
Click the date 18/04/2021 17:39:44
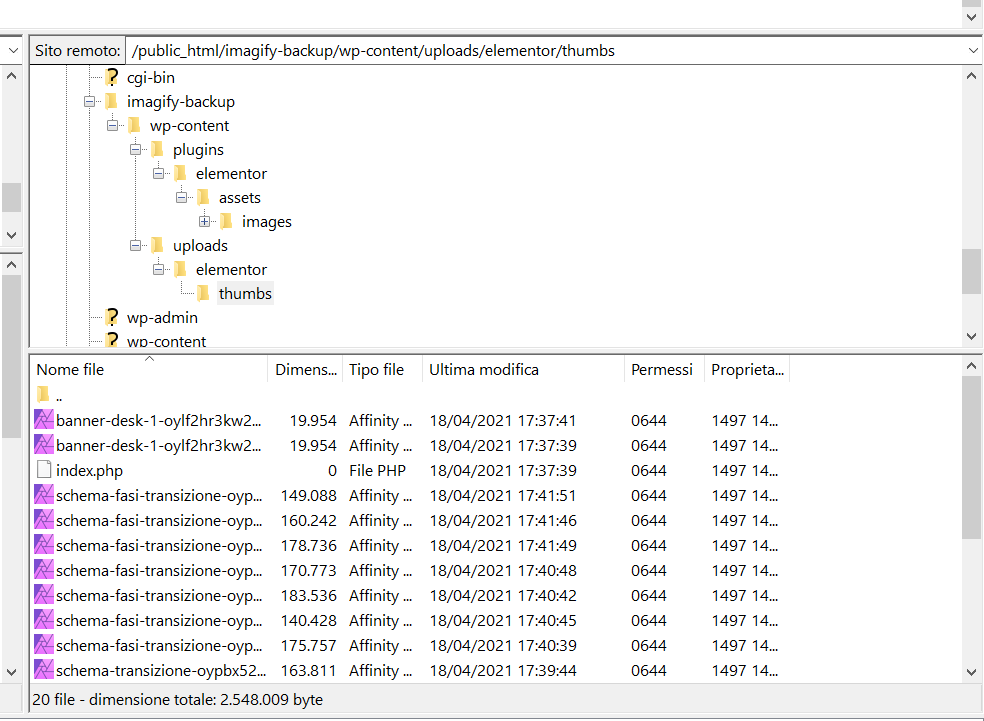[503, 671]
